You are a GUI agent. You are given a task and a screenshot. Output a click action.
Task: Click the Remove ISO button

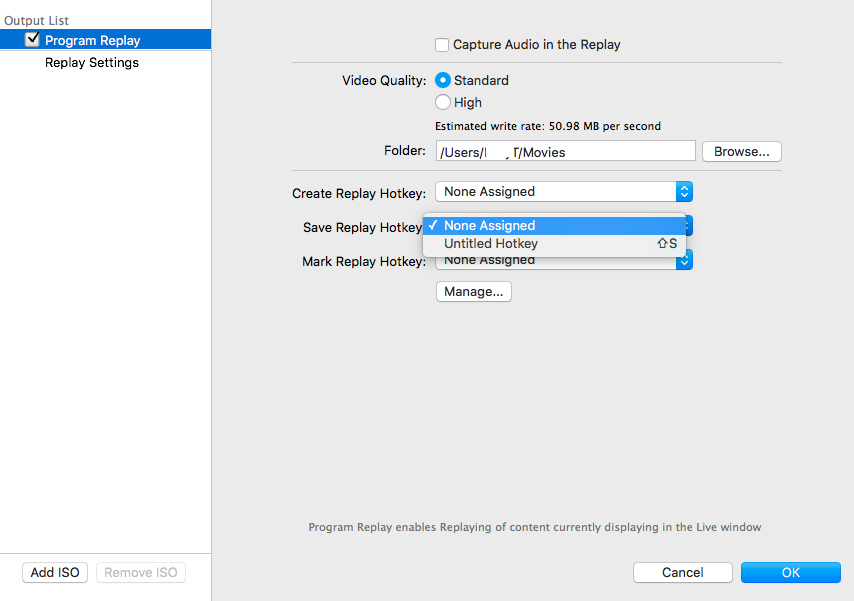[x=141, y=573]
